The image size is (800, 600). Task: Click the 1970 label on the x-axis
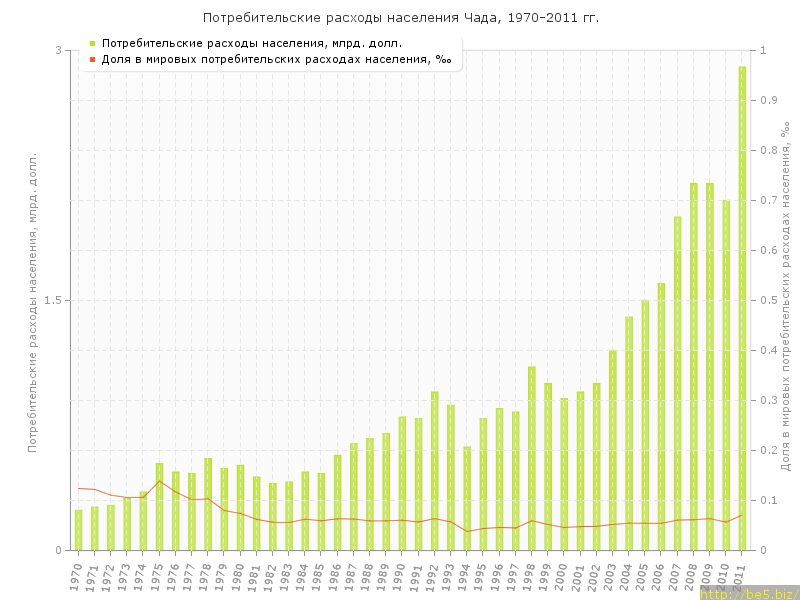(75, 577)
